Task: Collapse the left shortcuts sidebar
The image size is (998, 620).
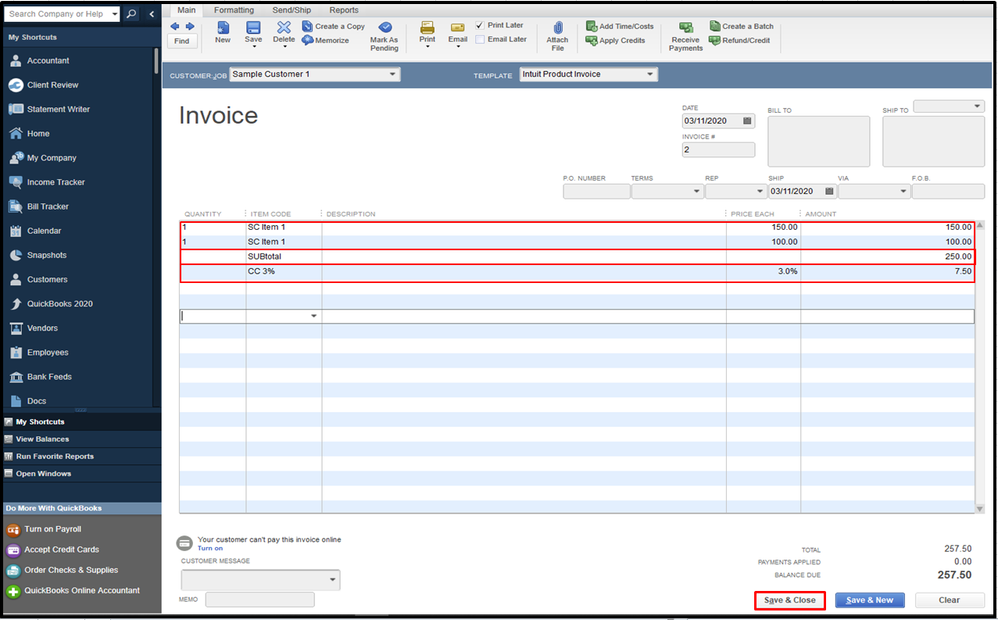Action: pyautogui.click(x=151, y=13)
